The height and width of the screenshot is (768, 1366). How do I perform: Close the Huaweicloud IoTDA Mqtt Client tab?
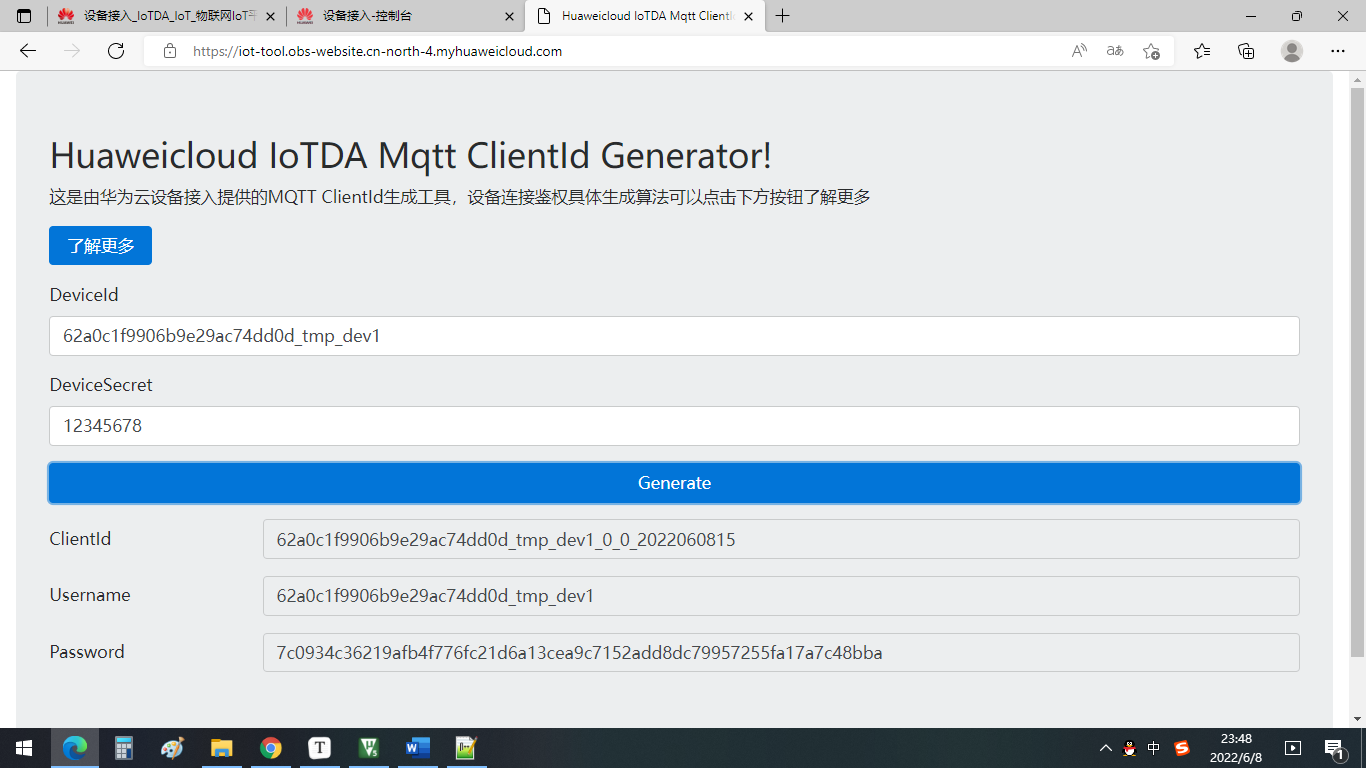750,16
